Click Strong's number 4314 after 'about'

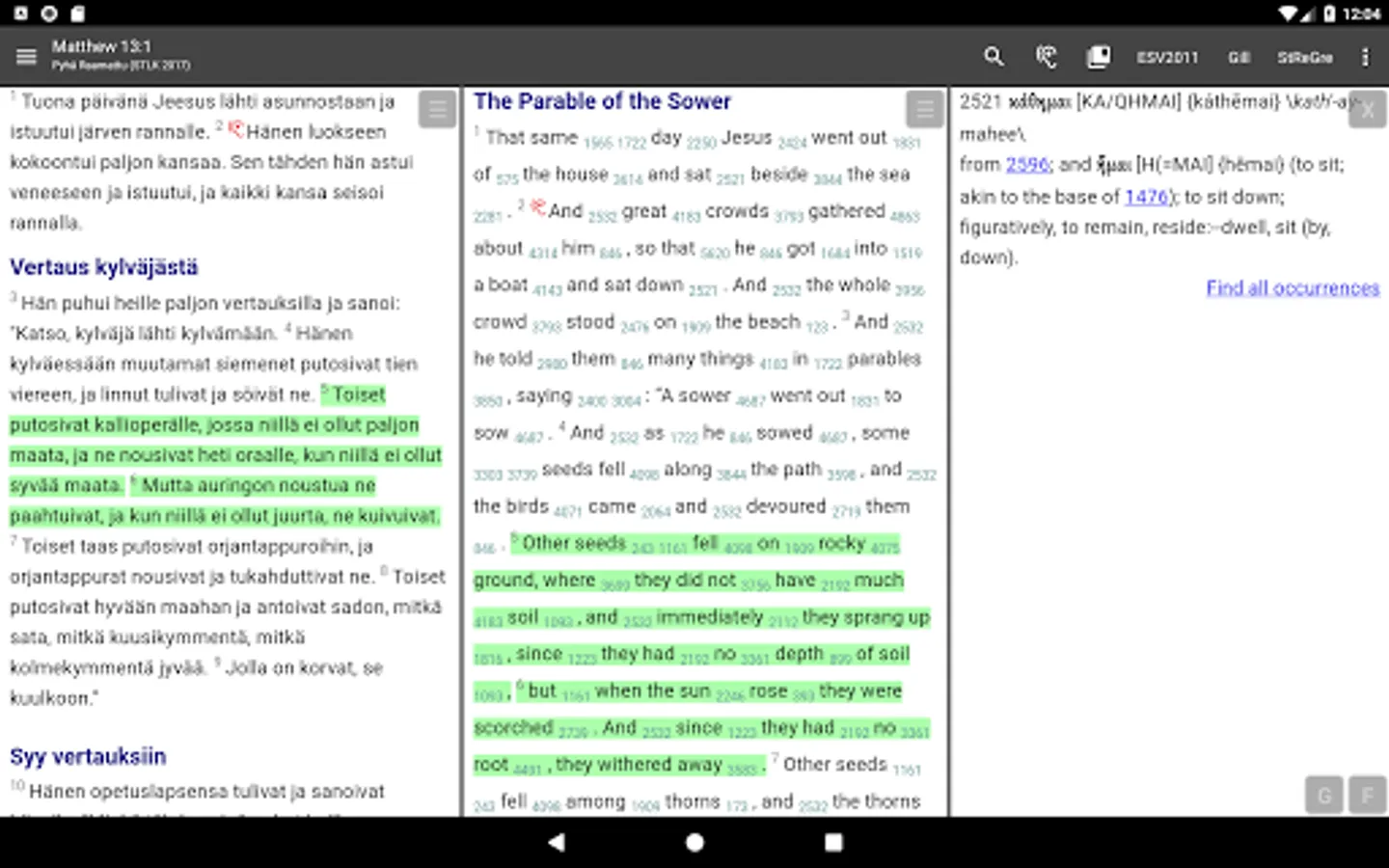543,254
